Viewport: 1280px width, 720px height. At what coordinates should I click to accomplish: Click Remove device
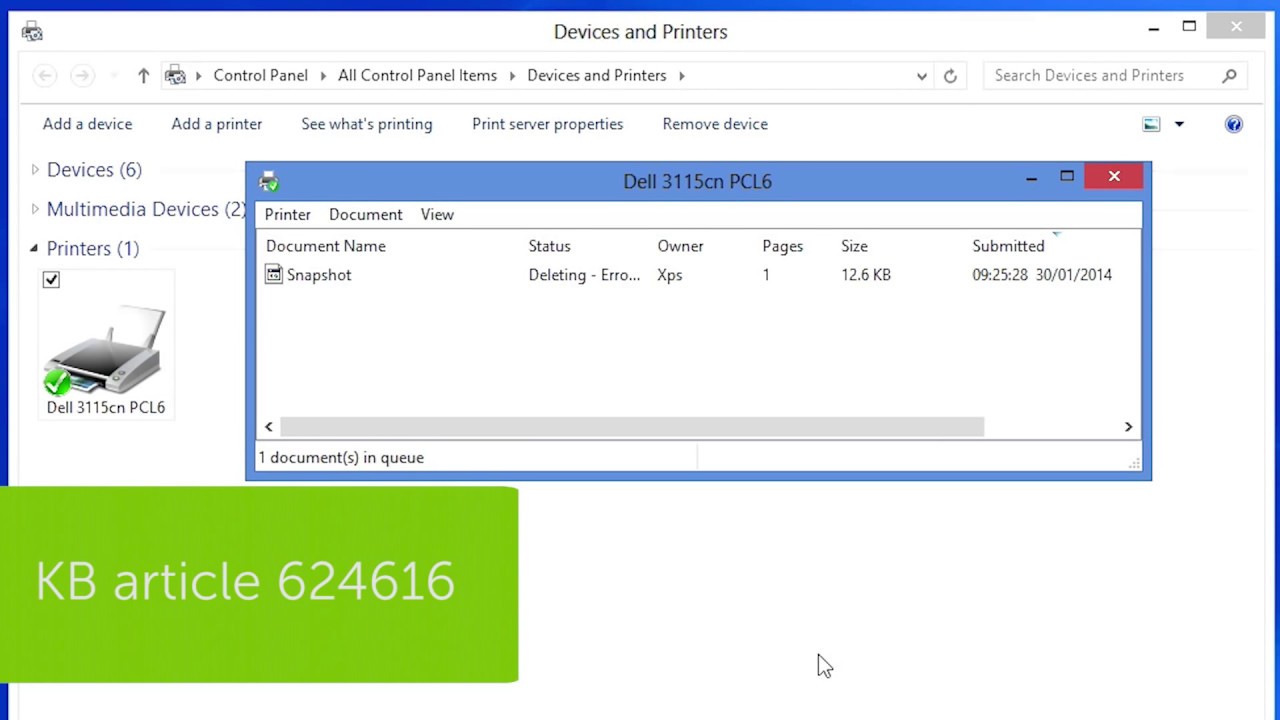(715, 124)
